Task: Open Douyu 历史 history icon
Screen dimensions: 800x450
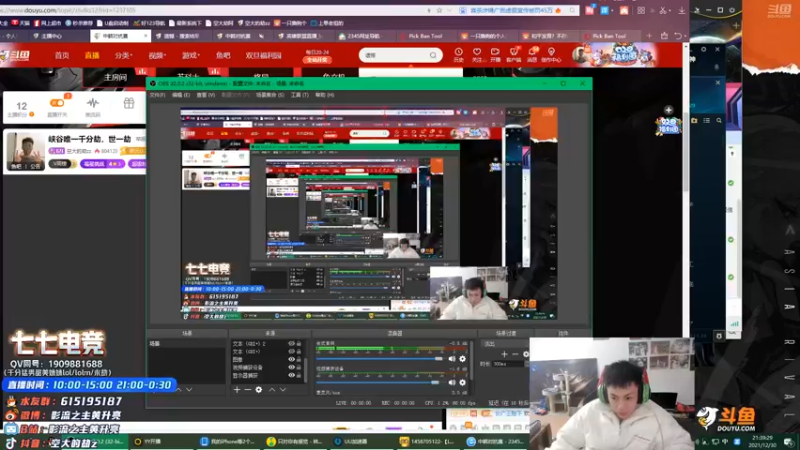Action: pos(459,55)
